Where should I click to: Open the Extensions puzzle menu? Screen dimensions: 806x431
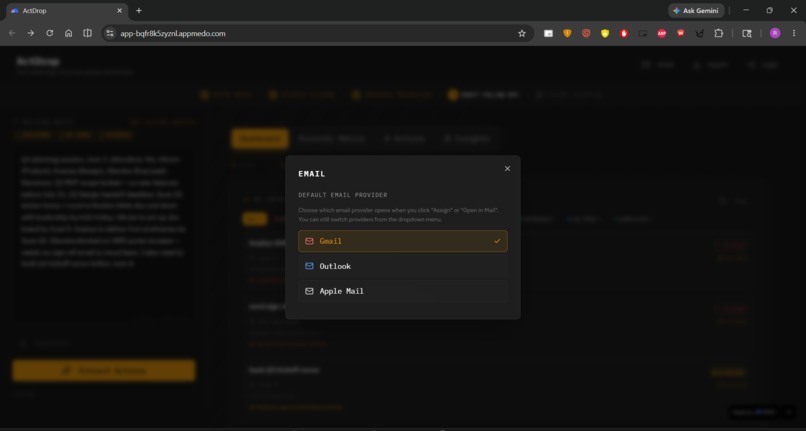click(x=719, y=33)
